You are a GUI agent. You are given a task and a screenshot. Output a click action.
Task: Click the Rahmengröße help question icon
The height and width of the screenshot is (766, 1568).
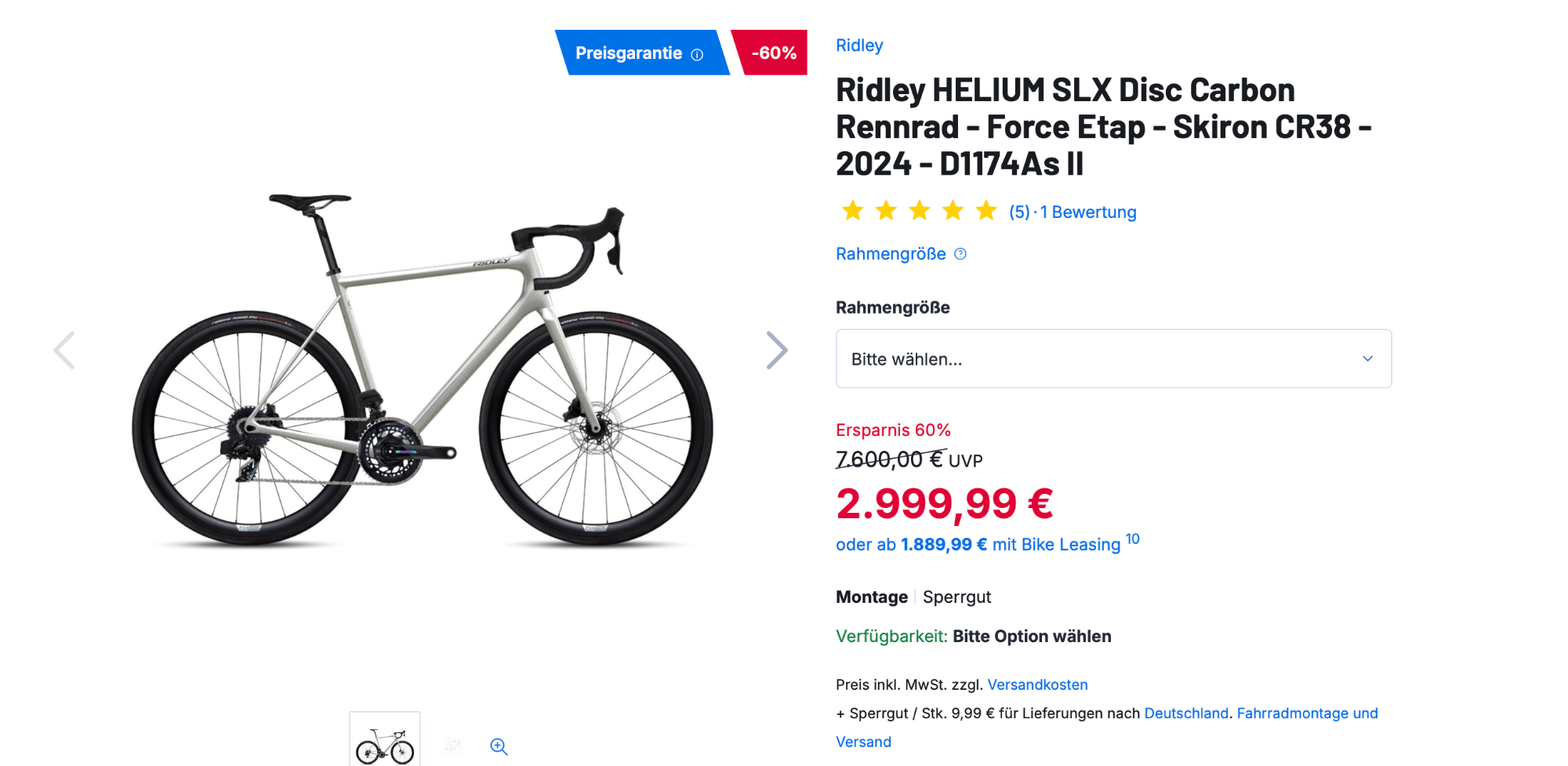(x=960, y=254)
